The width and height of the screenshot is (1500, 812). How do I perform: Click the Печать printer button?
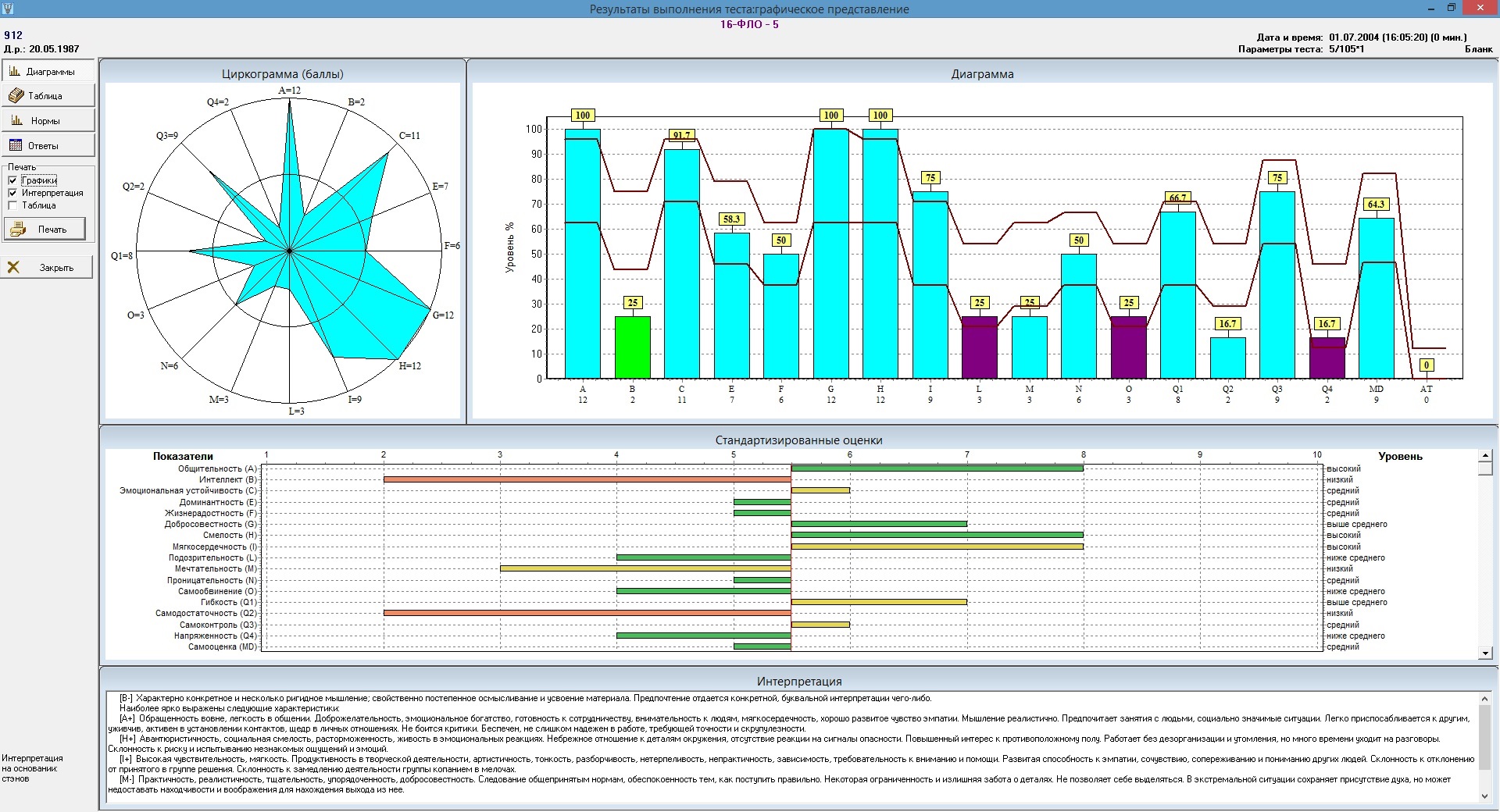[x=45, y=230]
